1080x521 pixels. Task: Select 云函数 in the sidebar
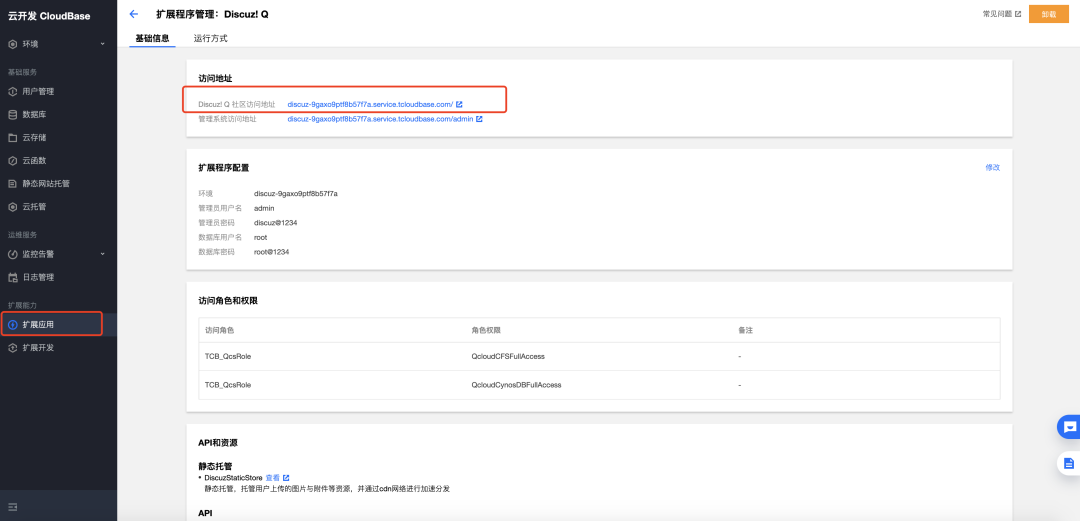[x=34, y=161]
